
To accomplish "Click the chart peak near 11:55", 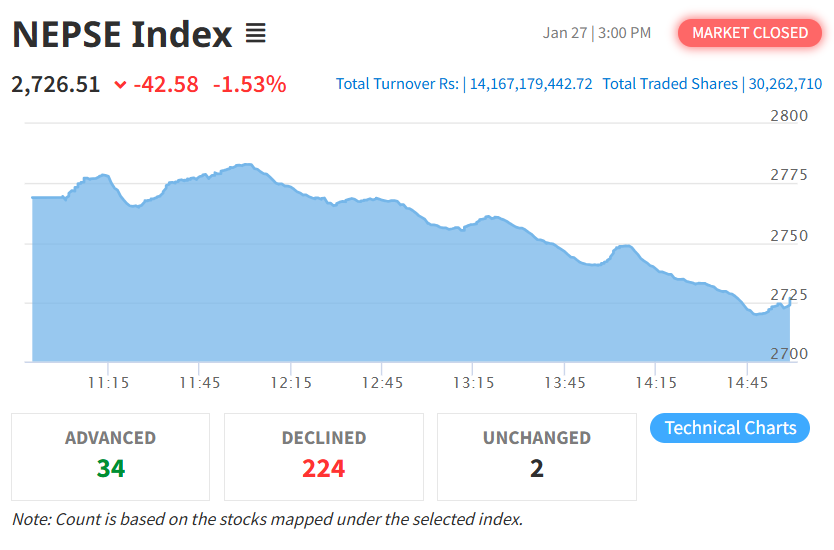I will (x=244, y=165).
